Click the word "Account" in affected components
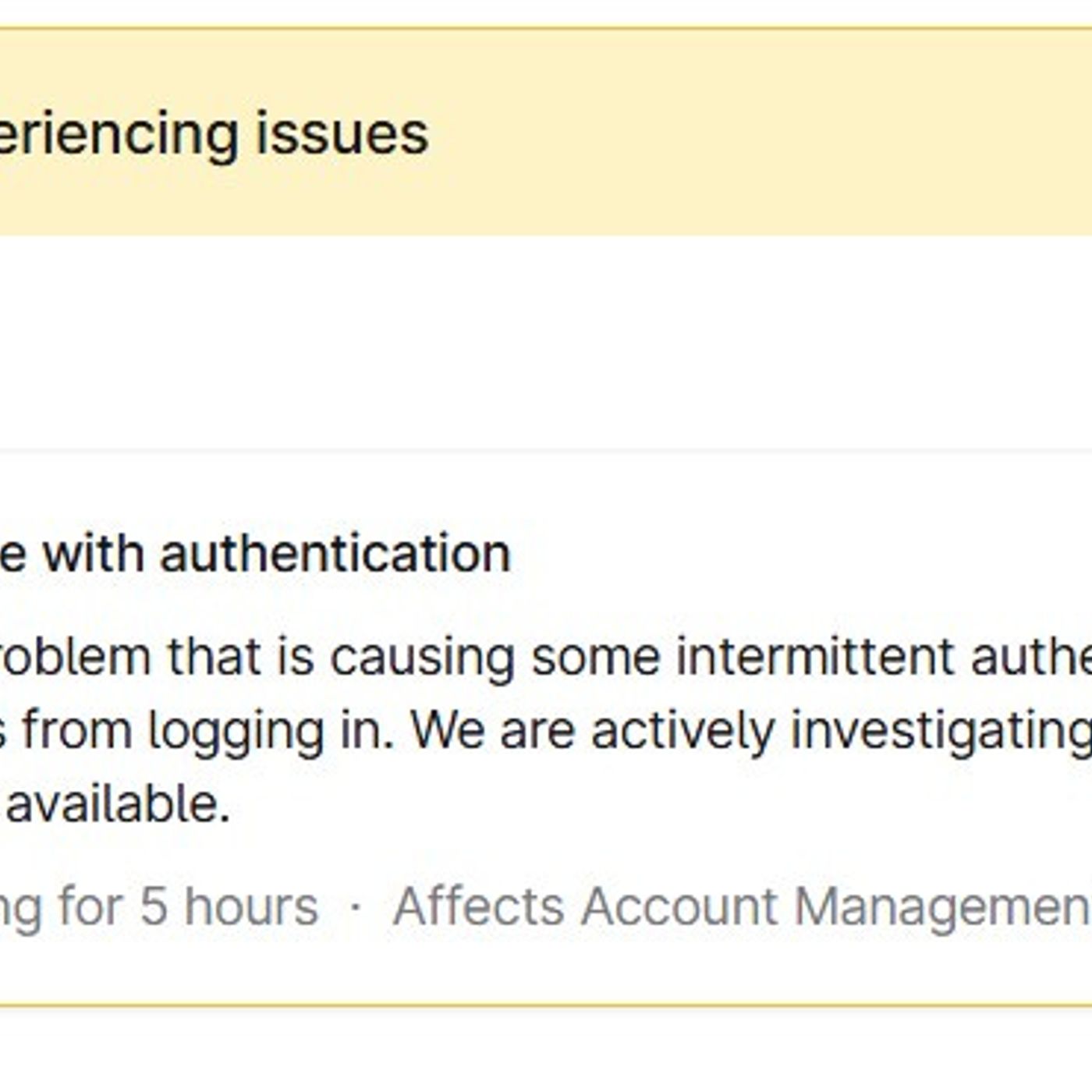The width and height of the screenshot is (1092, 1092). 679,906
